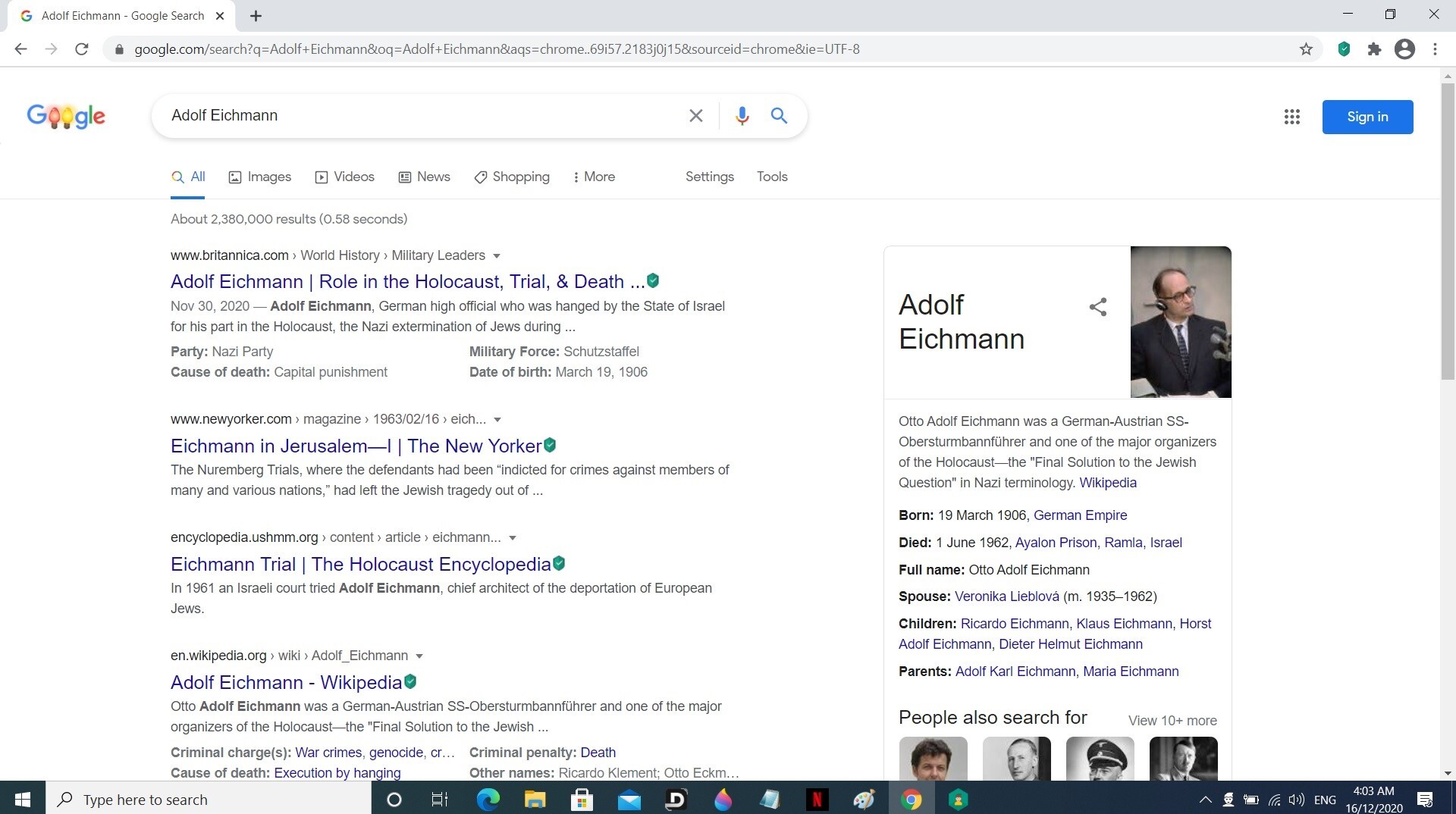Open the Chrome profile avatar
This screenshot has height=814, width=1456.
(1404, 49)
